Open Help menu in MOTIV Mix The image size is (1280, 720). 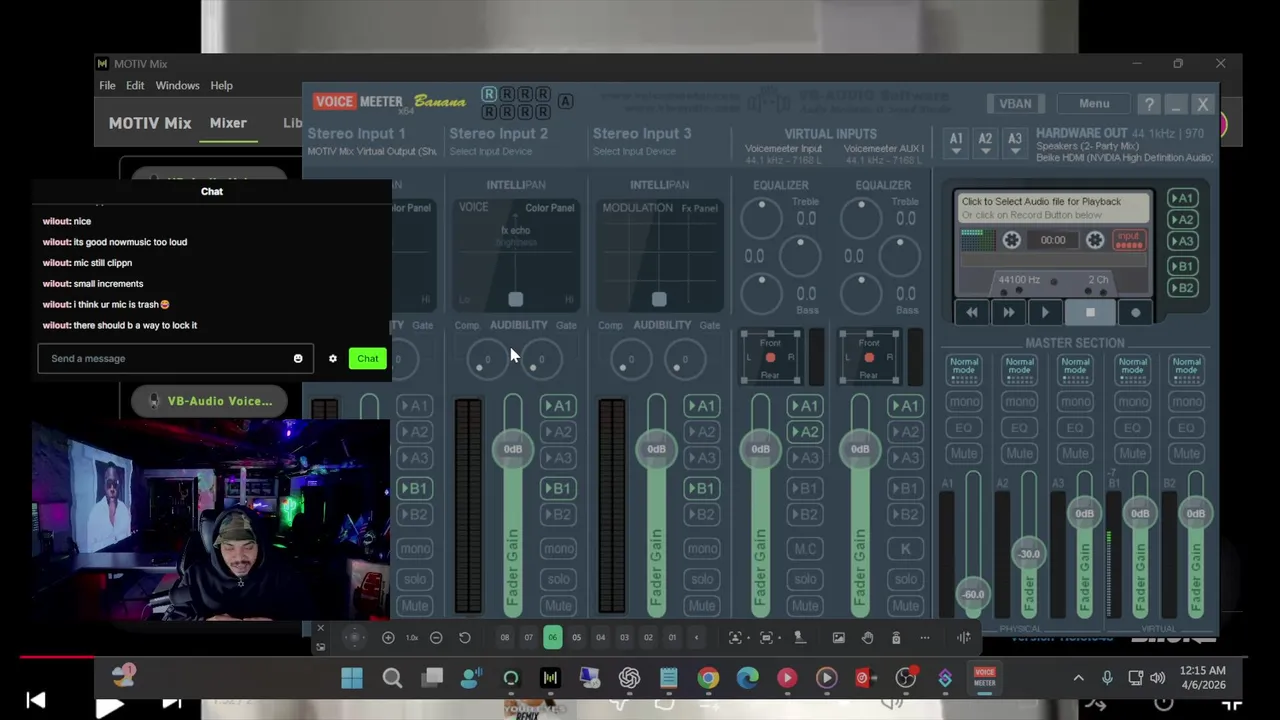221,86
